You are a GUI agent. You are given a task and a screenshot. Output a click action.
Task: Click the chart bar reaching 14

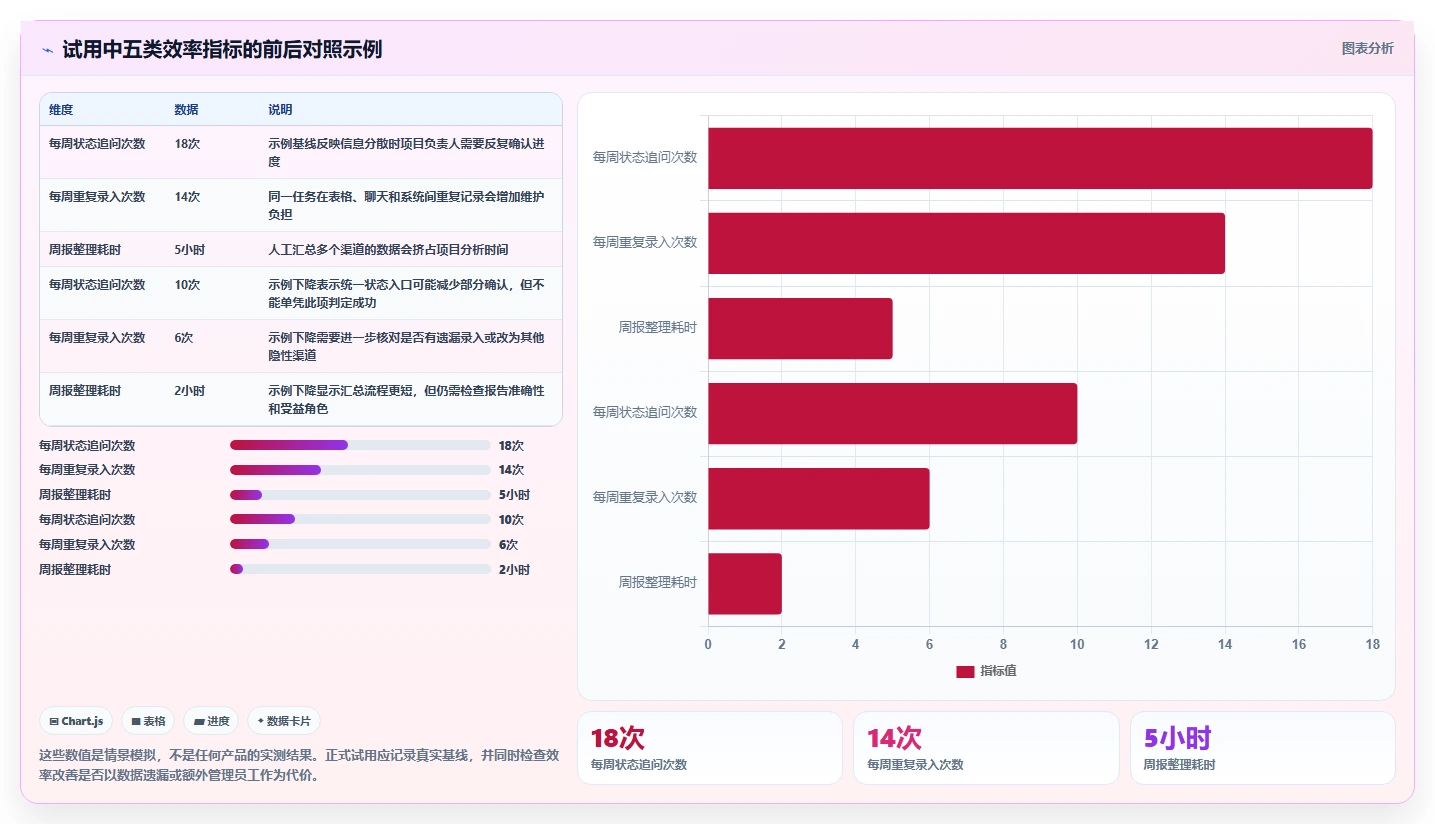tap(966, 243)
